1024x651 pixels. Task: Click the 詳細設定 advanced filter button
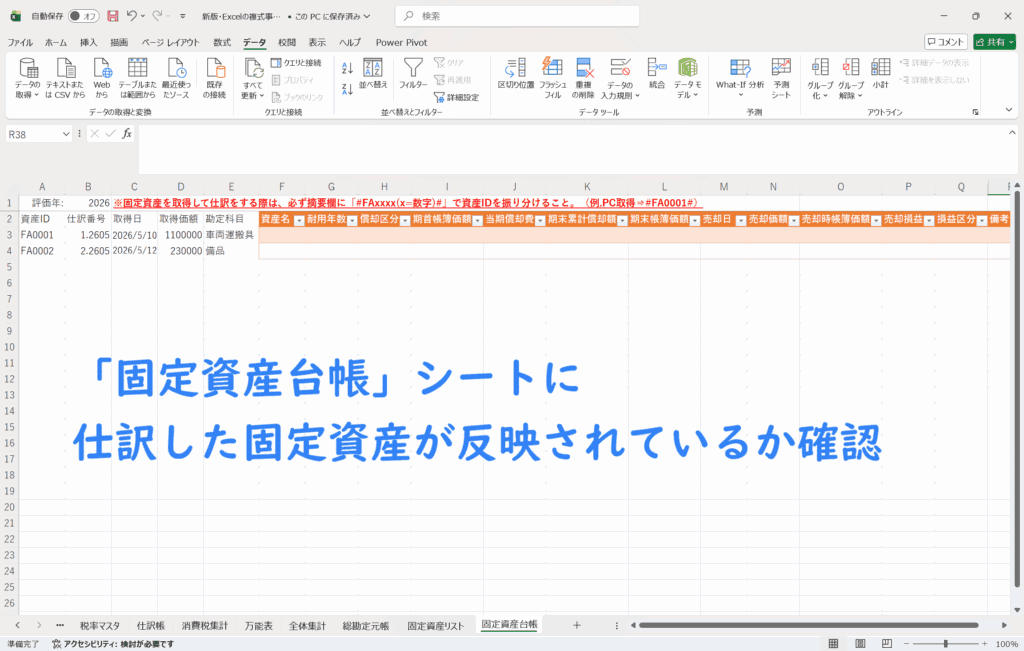tap(456, 97)
